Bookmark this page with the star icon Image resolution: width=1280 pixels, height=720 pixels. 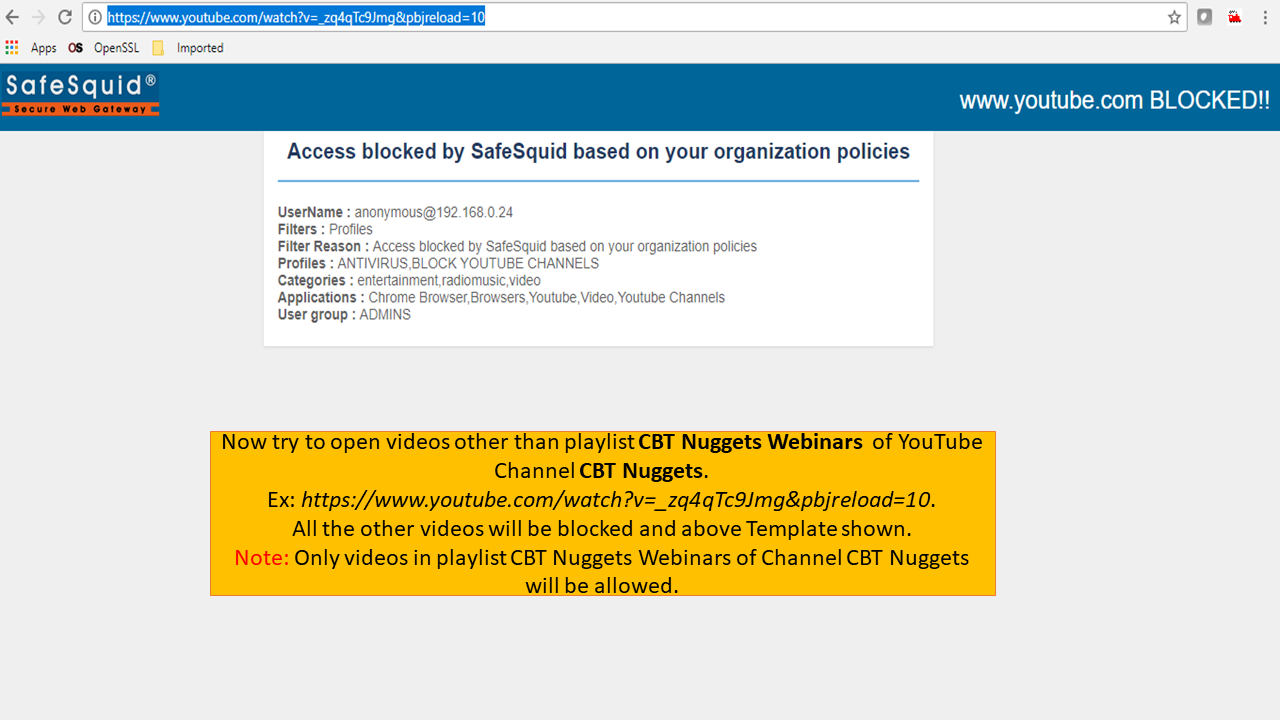[1174, 17]
